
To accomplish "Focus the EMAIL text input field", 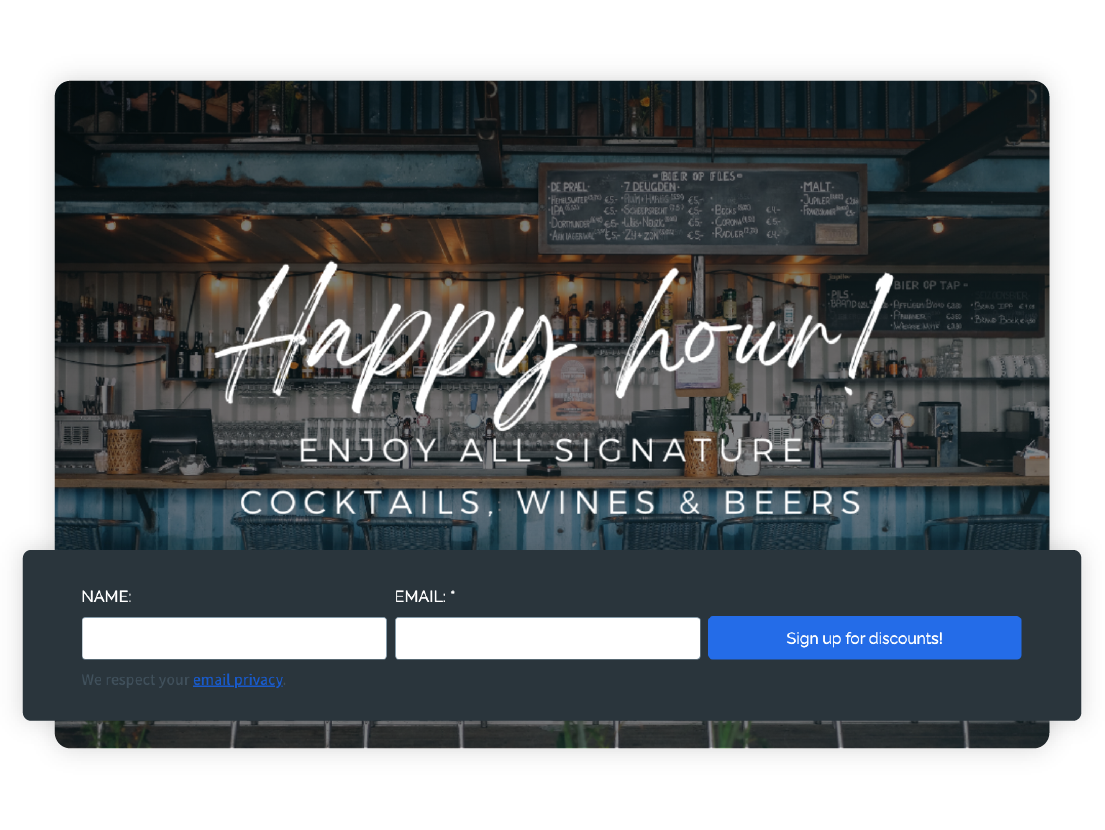I will coord(548,638).
